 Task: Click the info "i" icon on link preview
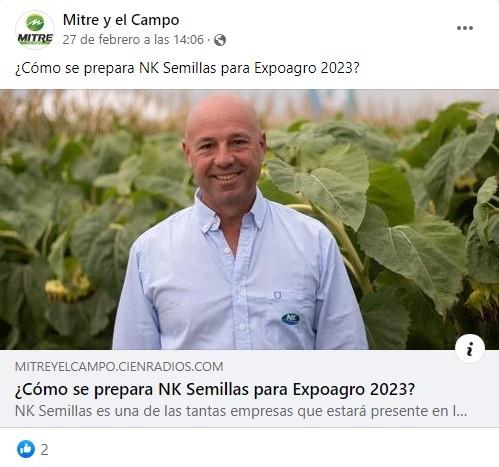pyautogui.click(x=470, y=349)
